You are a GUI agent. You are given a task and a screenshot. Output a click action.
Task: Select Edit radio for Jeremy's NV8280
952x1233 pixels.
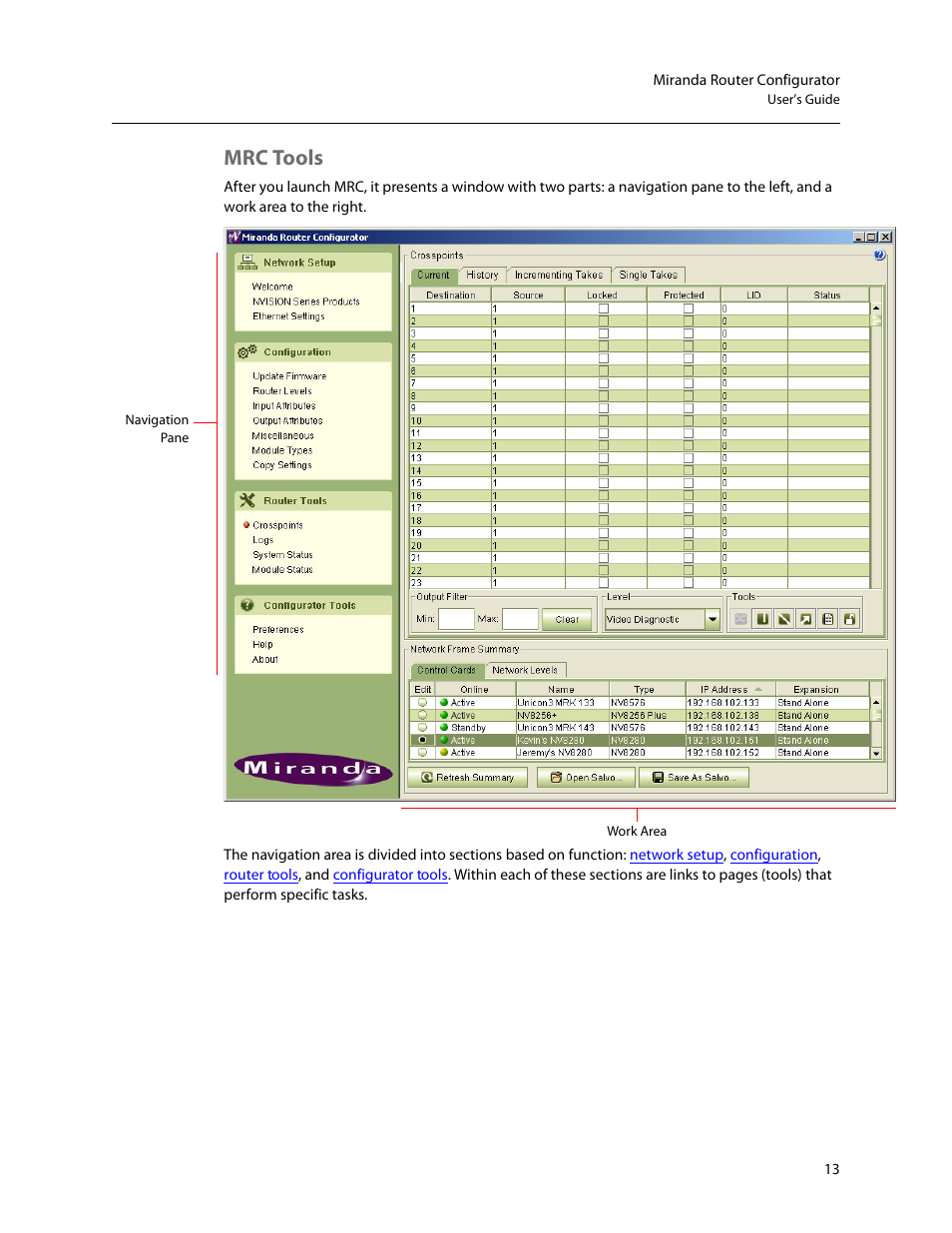point(423,753)
